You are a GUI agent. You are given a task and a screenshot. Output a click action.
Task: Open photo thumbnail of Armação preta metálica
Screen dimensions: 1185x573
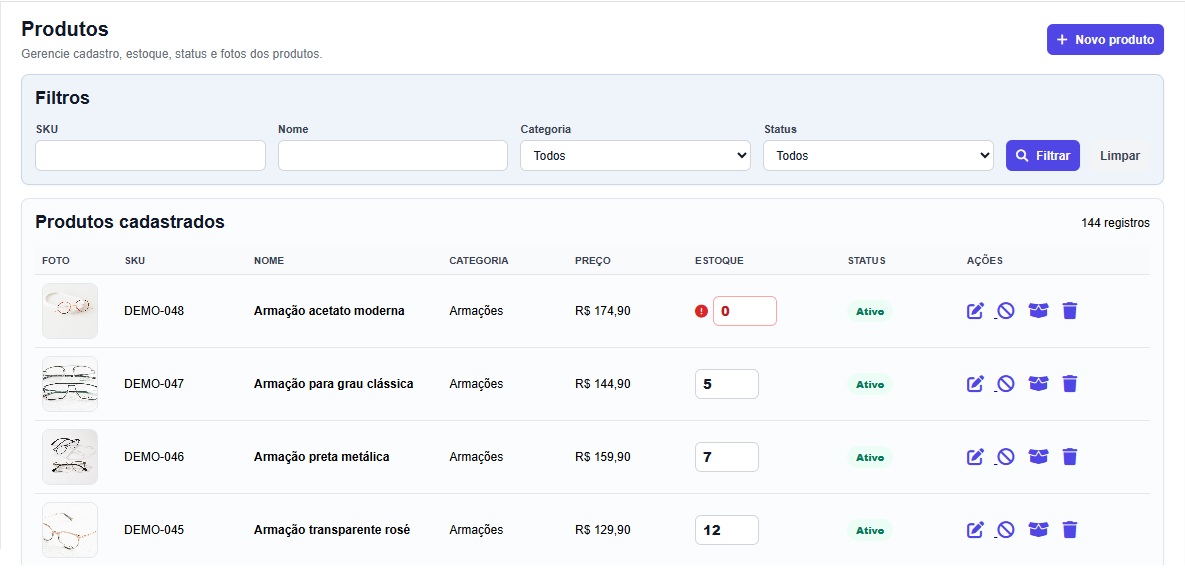coord(70,457)
